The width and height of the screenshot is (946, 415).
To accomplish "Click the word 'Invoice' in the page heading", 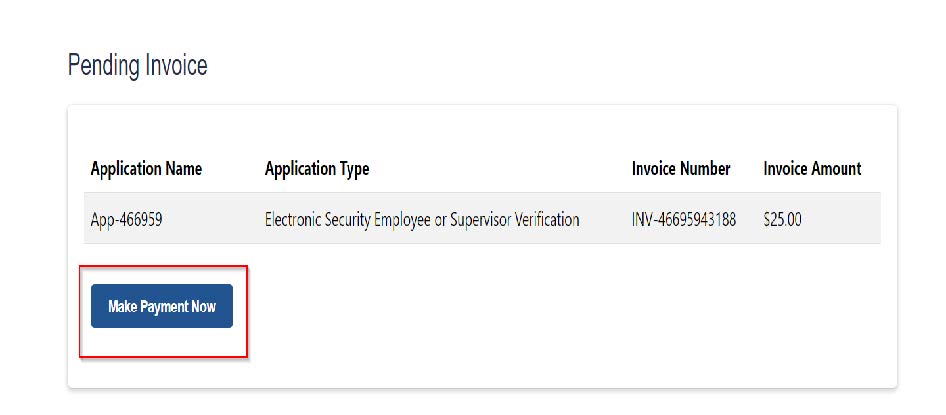I will (x=177, y=66).
